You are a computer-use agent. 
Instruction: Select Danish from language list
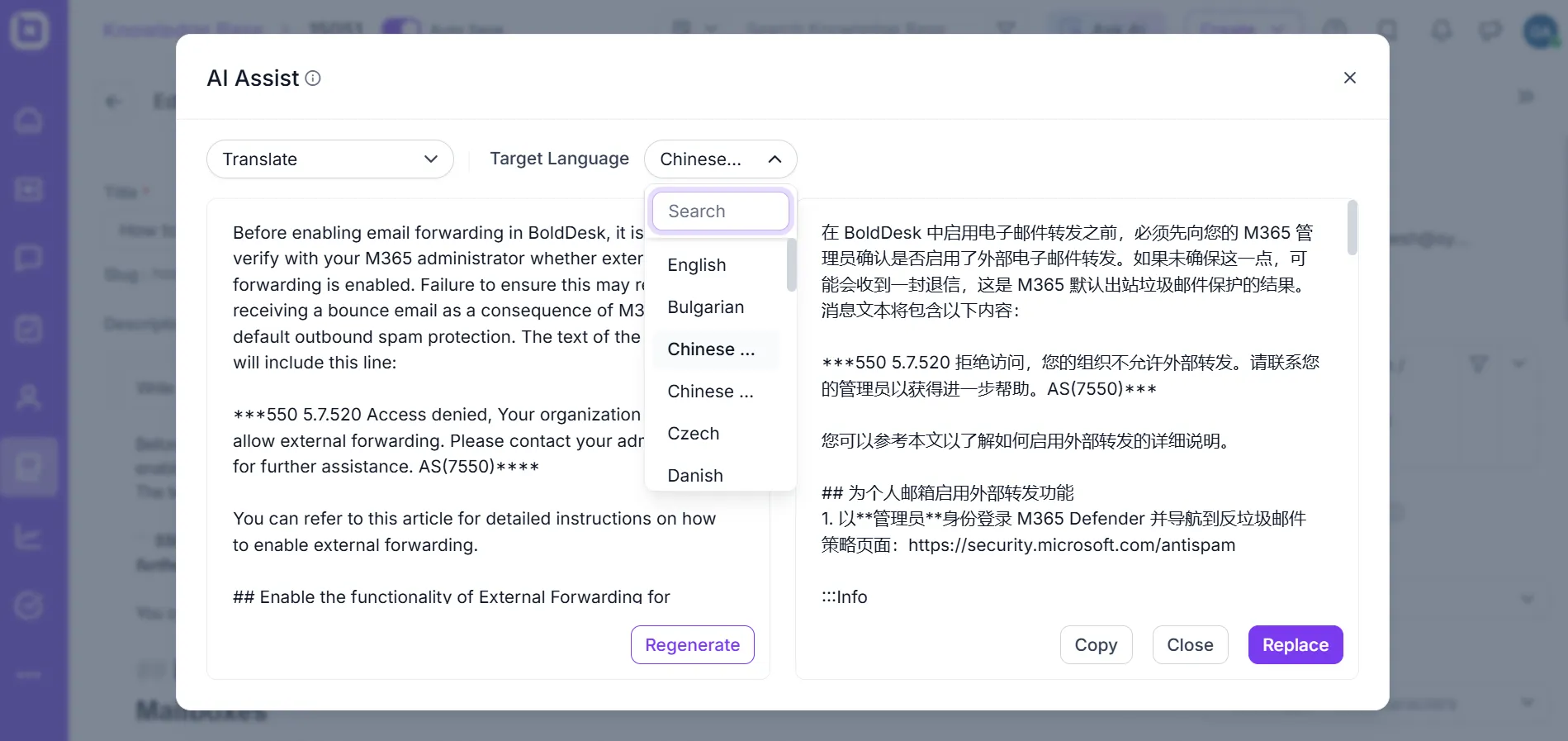(x=695, y=476)
